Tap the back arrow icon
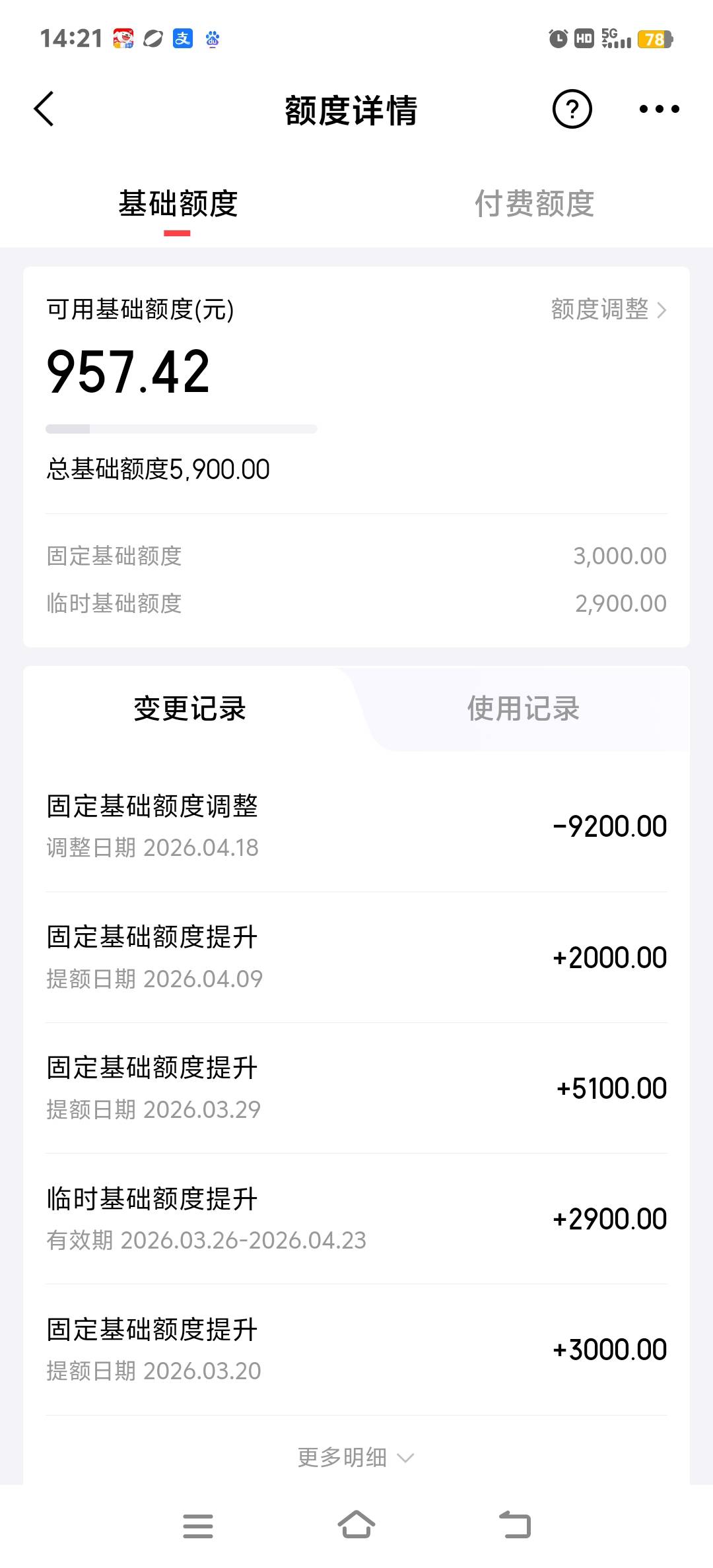Screen dimensions: 713x1568 [x=44, y=109]
